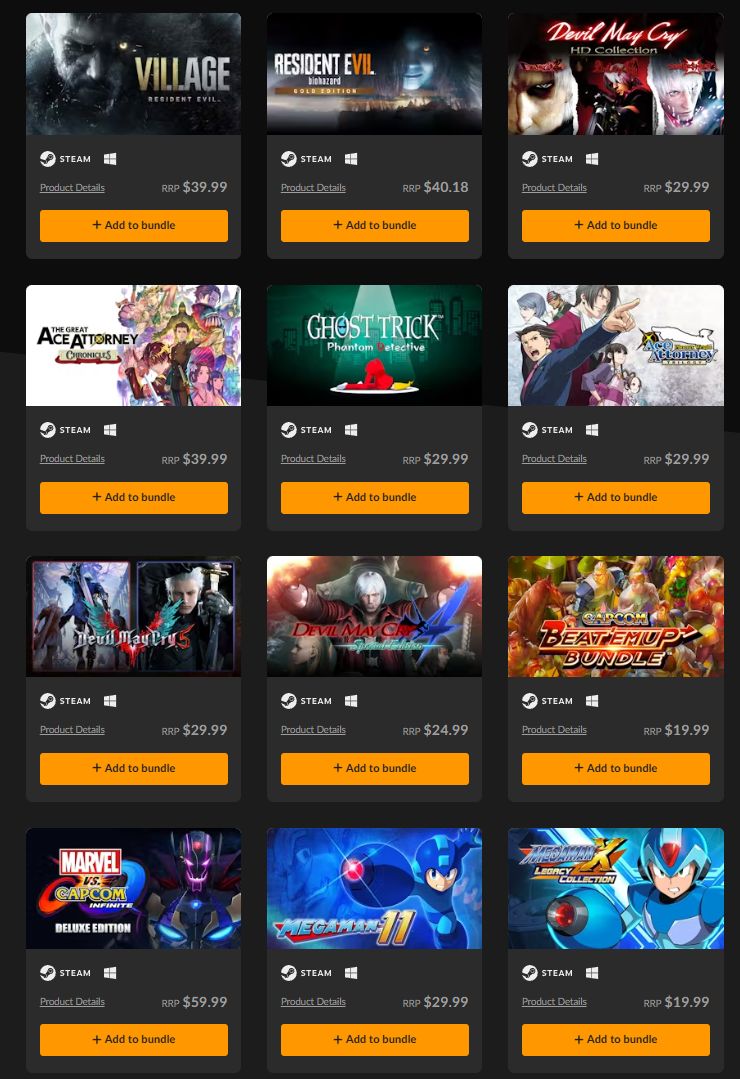Click Steam icon on Devil May Cry HD Collection card
The width and height of the screenshot is (740, 1079).
[529, 159]
